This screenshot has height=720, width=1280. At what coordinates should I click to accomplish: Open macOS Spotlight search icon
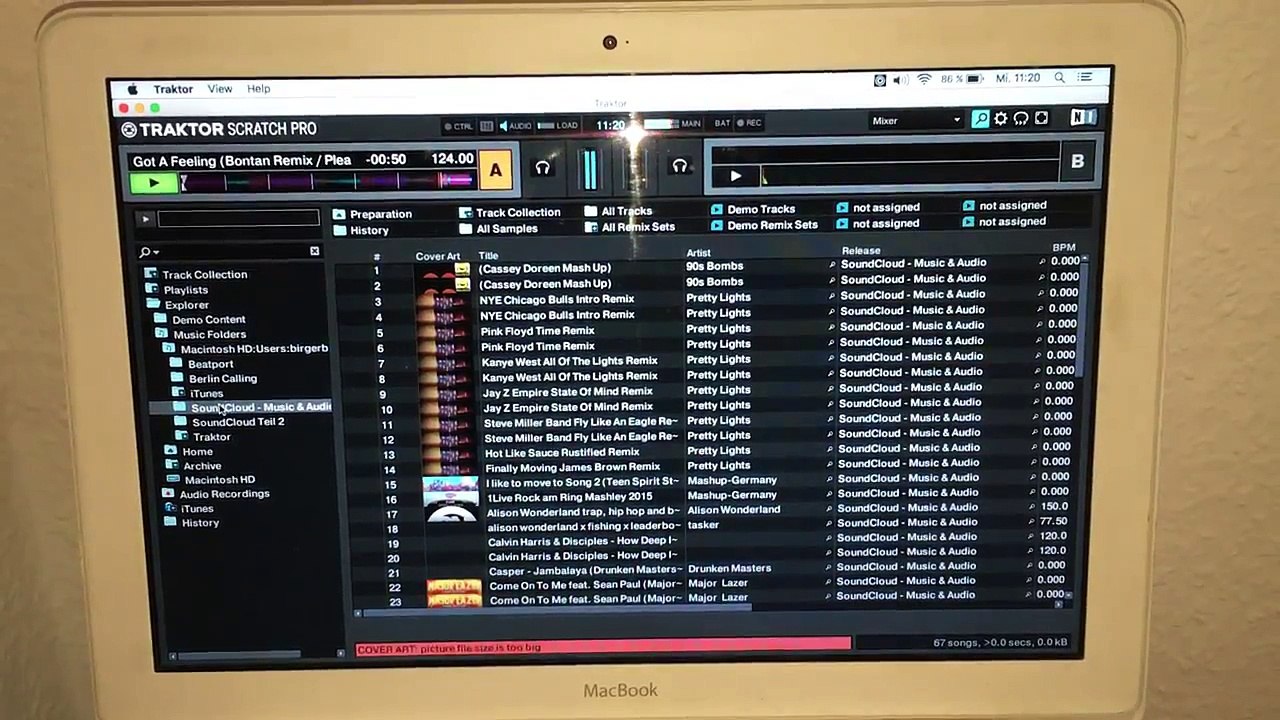pyautogui.click(x=1059, y=78)
